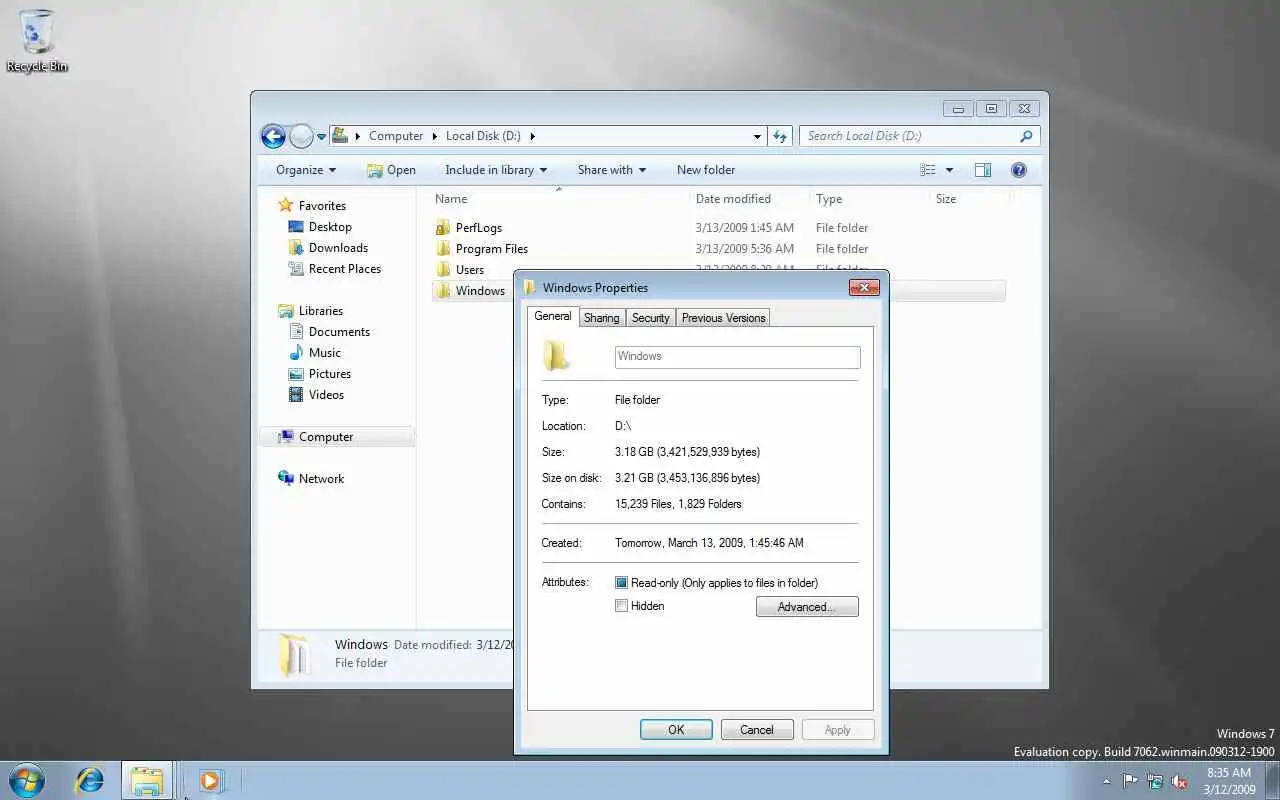Change view with the Views icon
Image resolution: width=1280 pixels, height=800 pixels.
(x=928, y=170)
